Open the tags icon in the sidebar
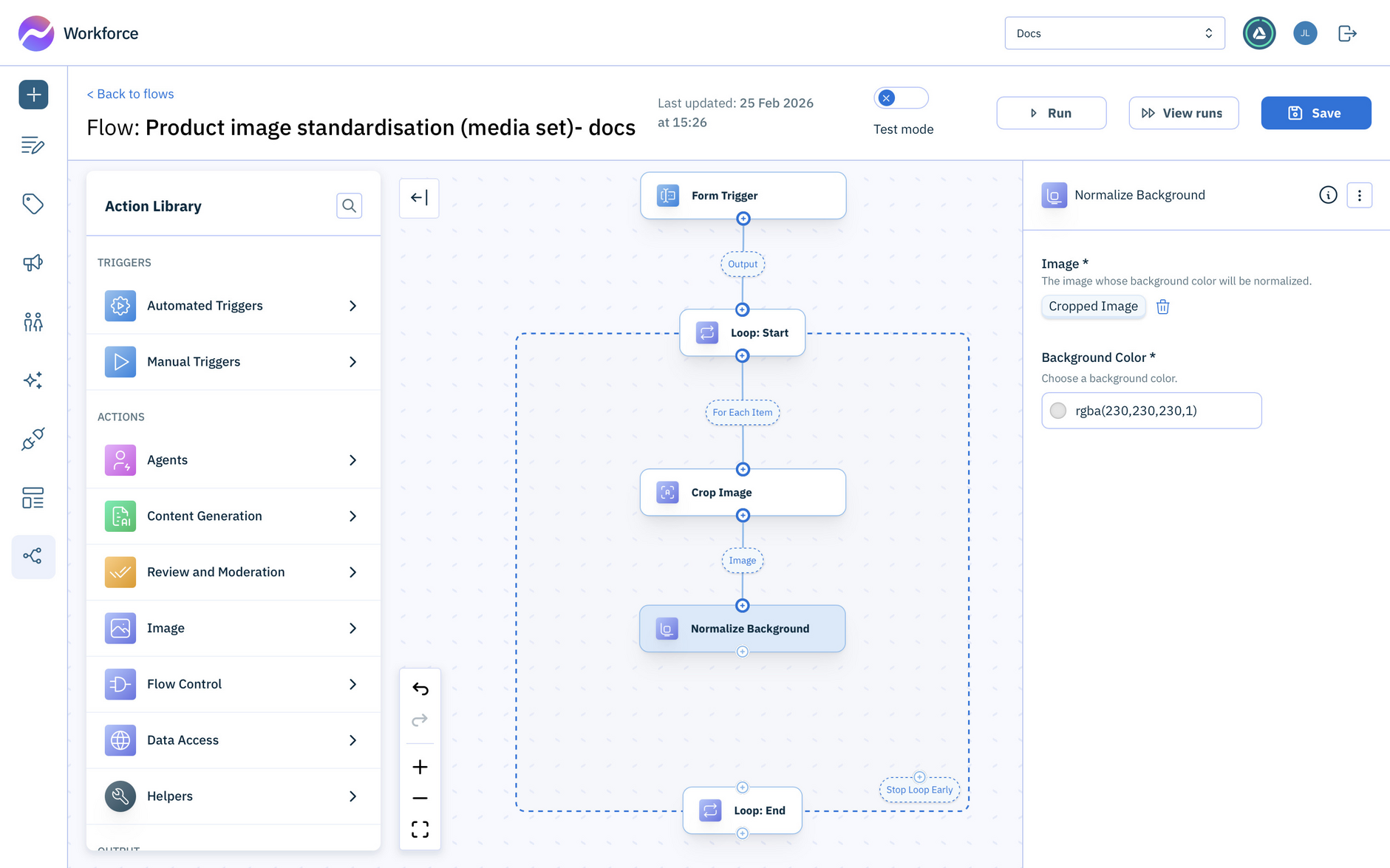This screenshot has height=868, width=1390. tap(33, 205)
